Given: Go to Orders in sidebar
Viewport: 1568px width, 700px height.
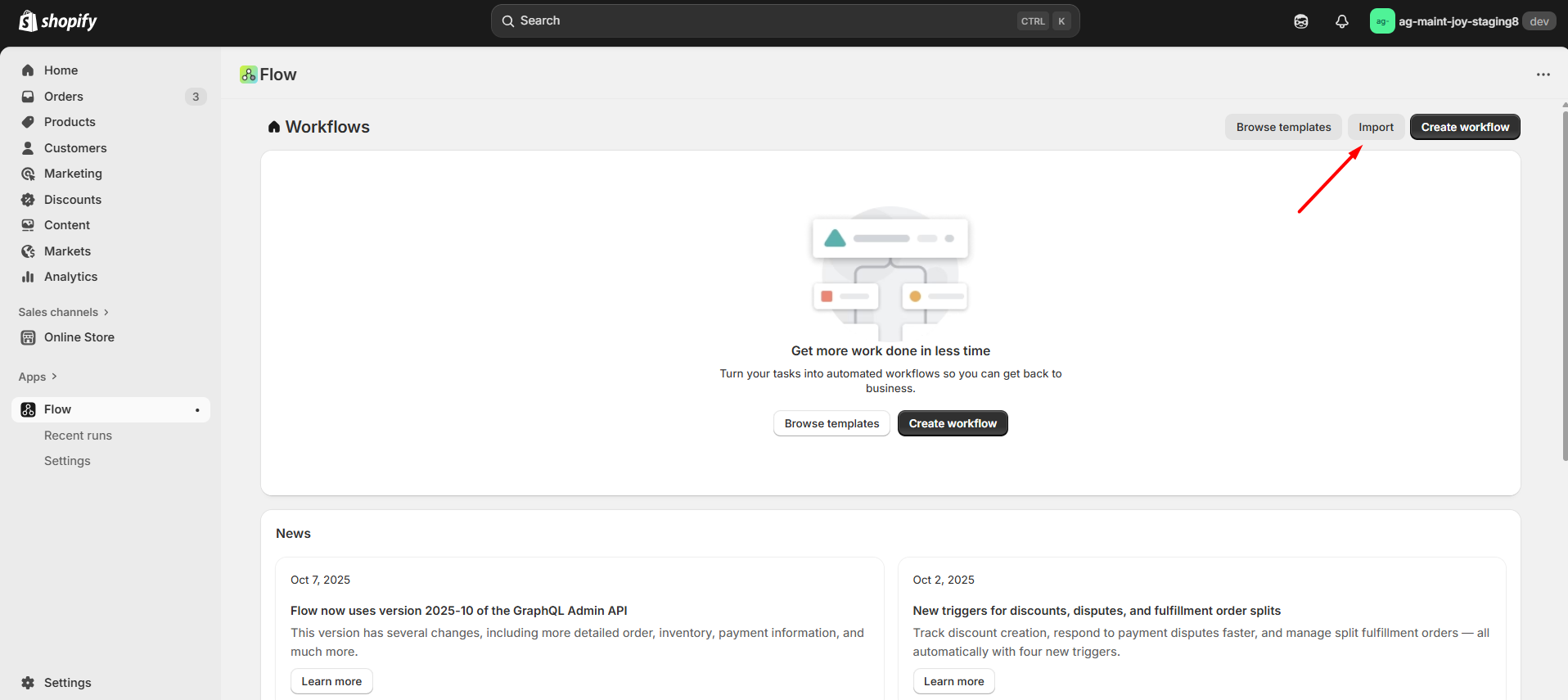Looking at the screenshot, I should click(64, 97).
